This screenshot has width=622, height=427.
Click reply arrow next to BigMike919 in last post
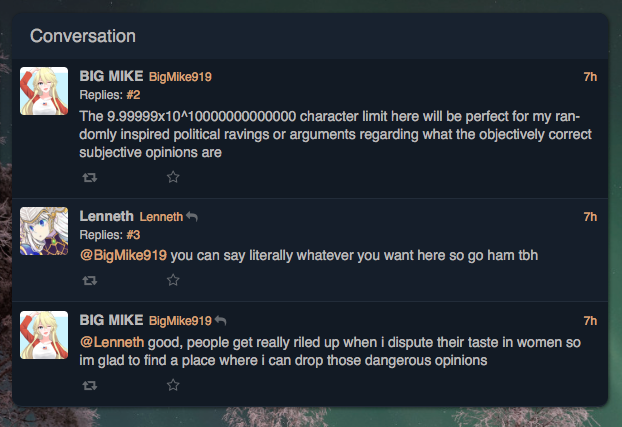click(220, 320)
